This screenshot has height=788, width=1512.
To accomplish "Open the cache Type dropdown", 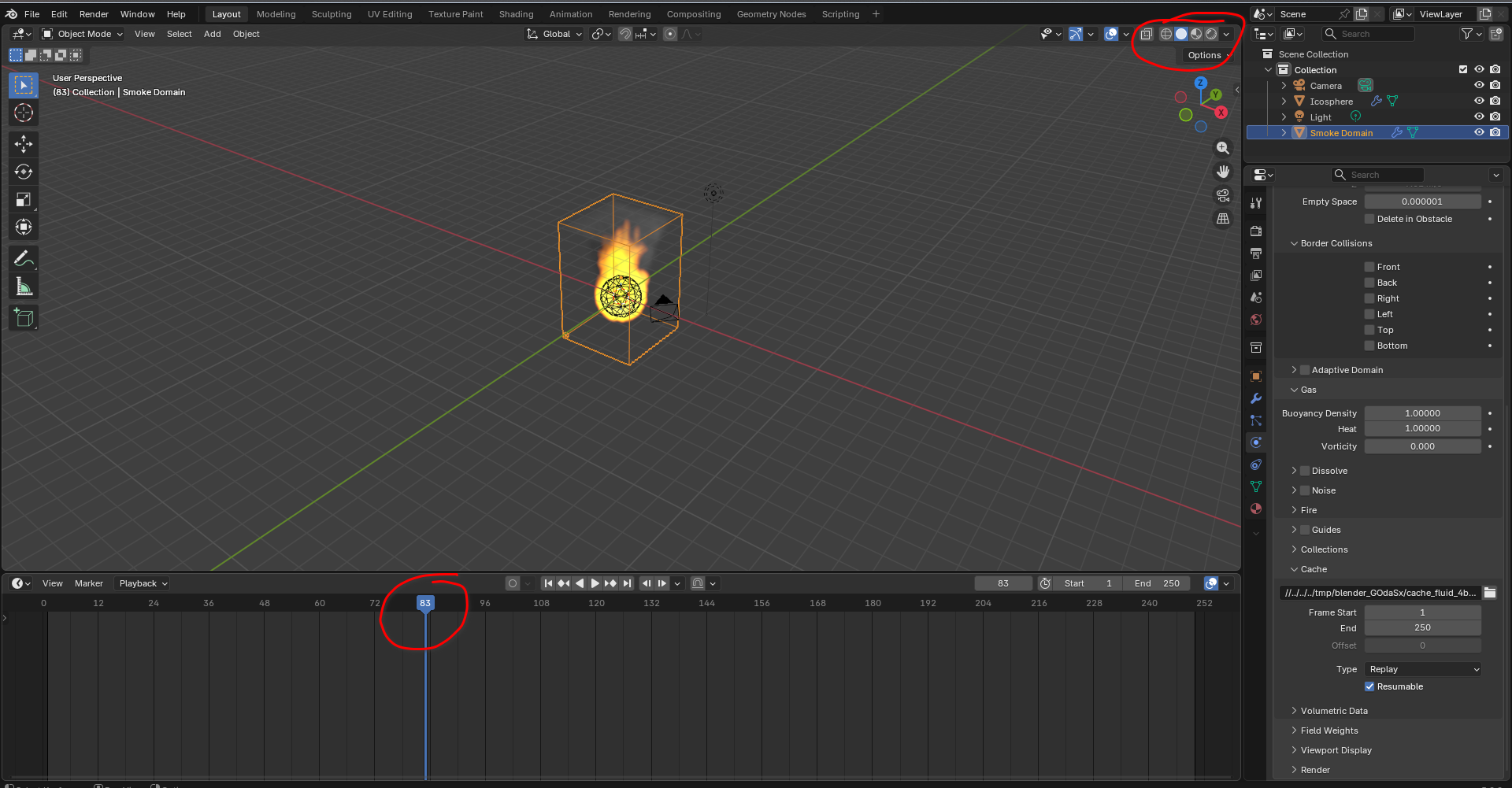I will [1423, 669].
